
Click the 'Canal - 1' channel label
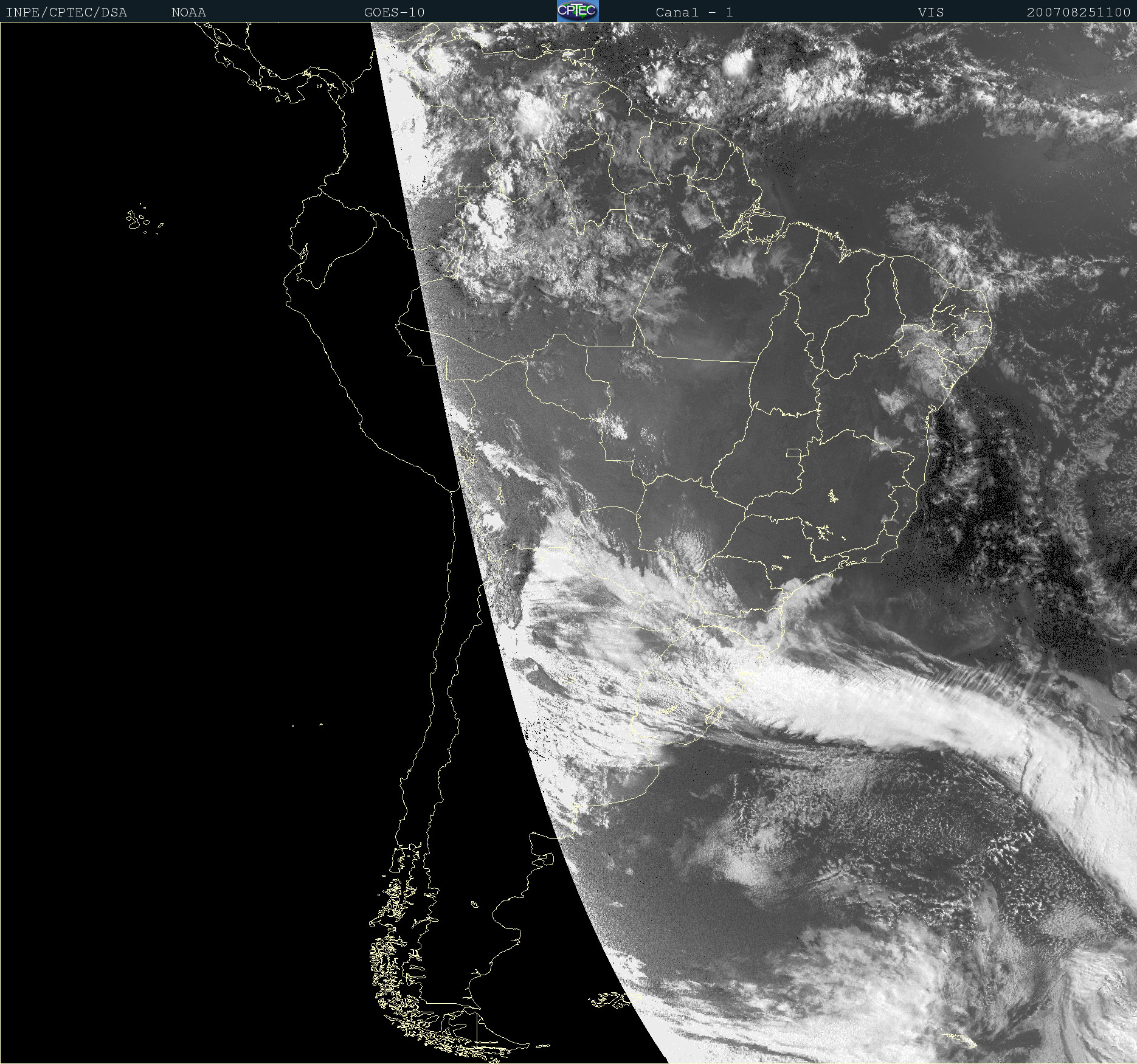[x=694, y=12]
